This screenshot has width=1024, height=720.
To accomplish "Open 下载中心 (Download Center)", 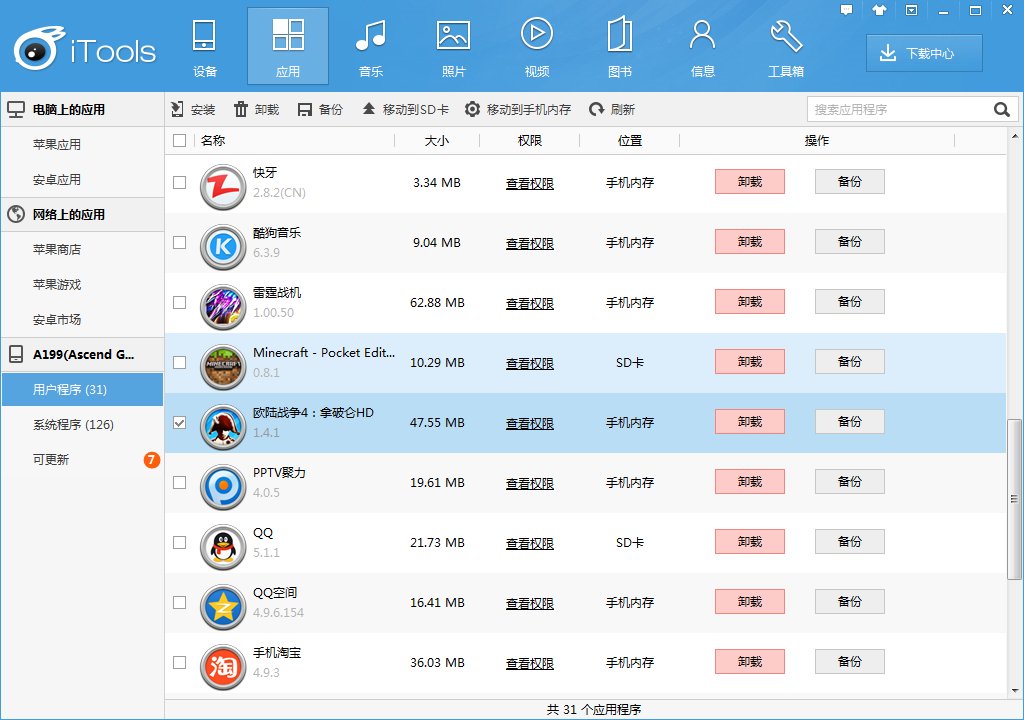I will 923,54.
